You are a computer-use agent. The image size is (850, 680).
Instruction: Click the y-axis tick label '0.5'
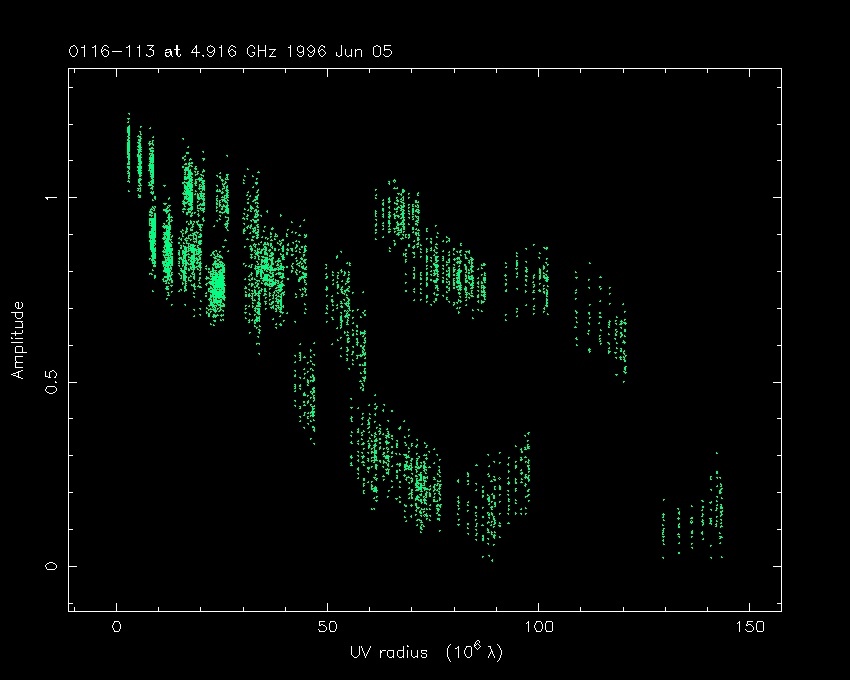pos(48,382)
